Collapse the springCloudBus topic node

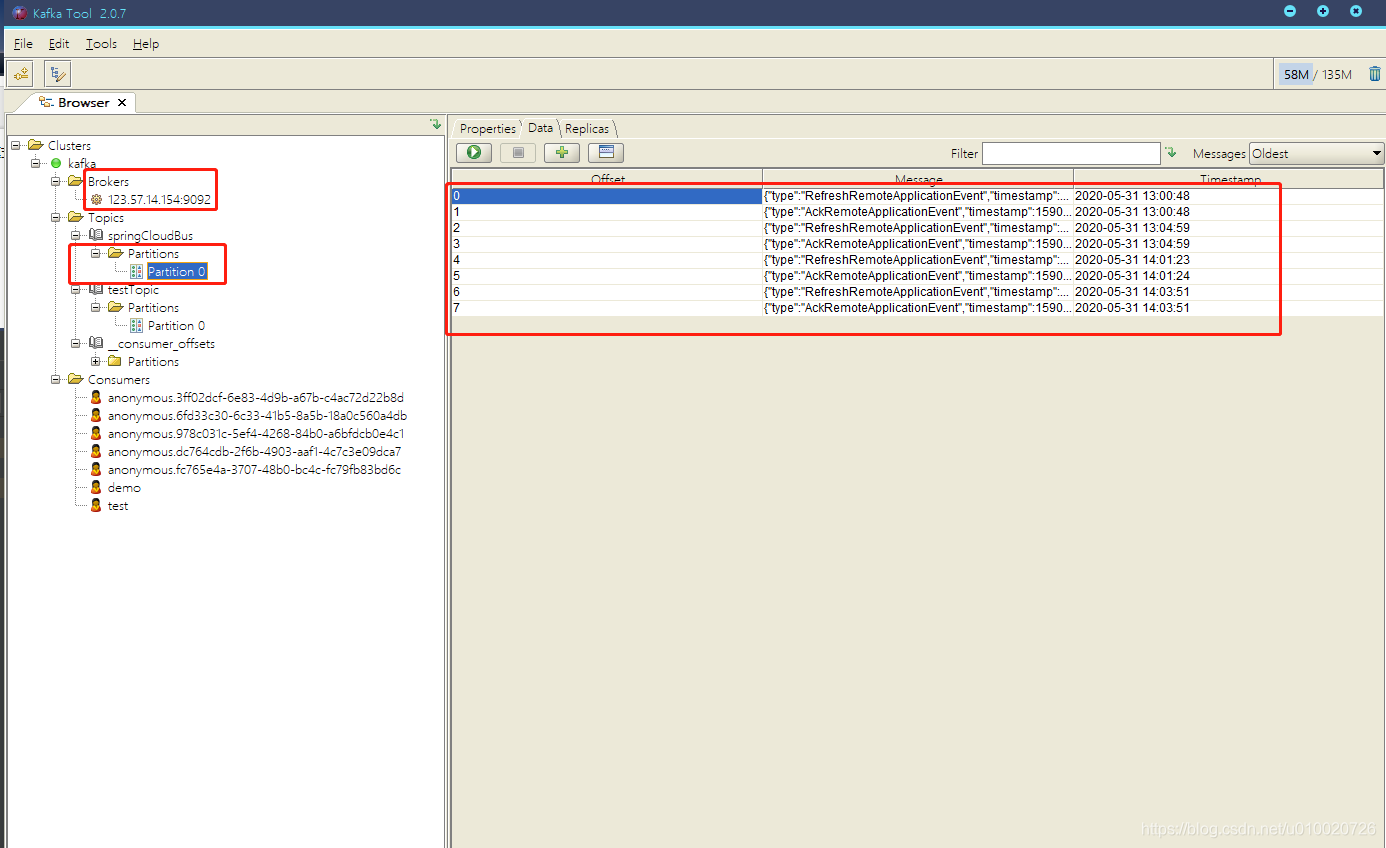tap(76, 235)
